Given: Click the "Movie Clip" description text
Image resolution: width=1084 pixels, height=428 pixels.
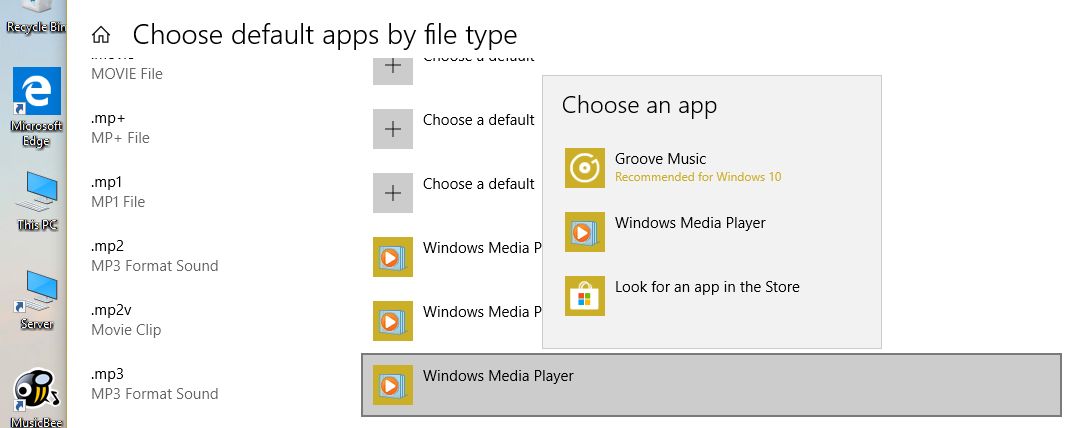Looking at the screenshot, I should [x=126, y=330].
